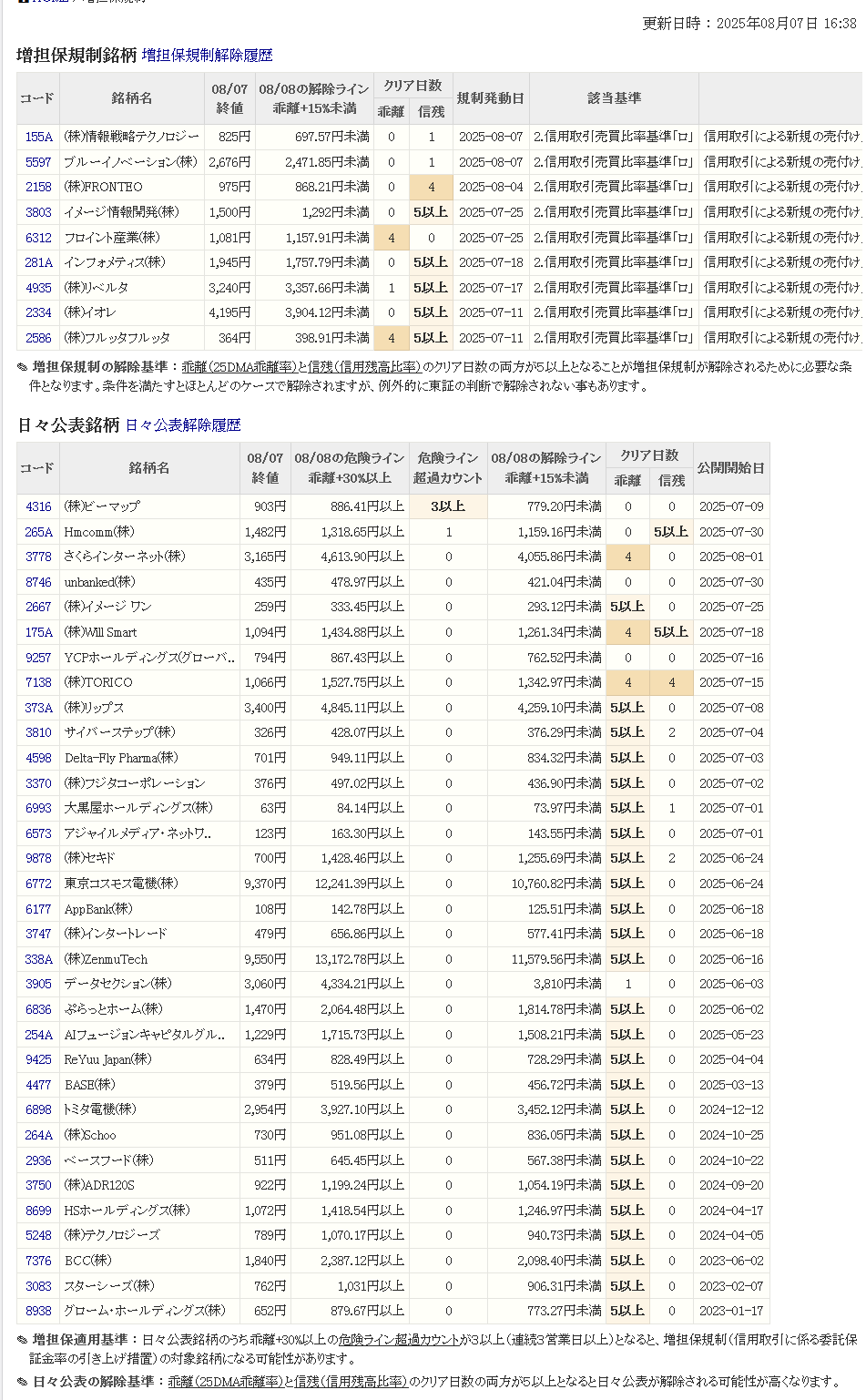Open code 2586 フルッタフルッタ link
The image size is (866, 1400).
38,338
